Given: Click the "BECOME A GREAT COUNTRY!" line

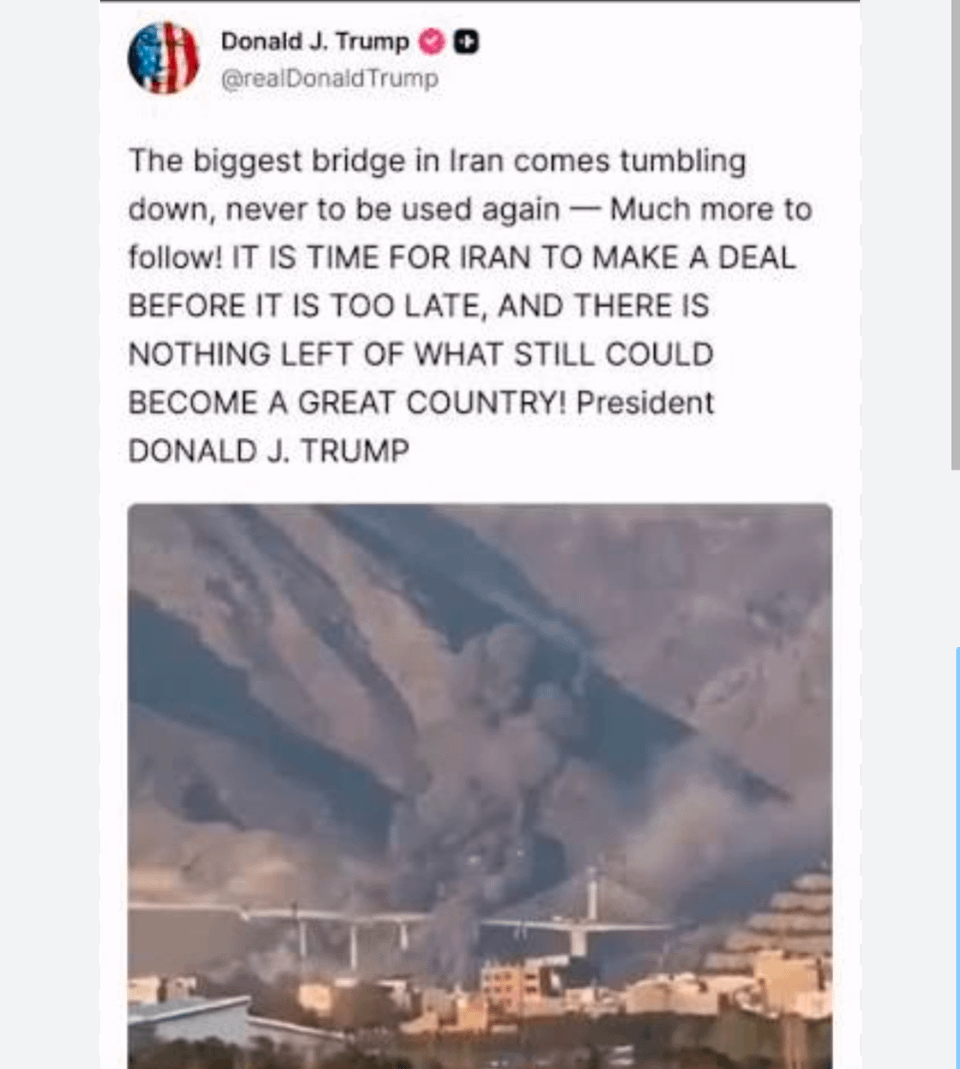Looking at the screenshot, I should point(347,403).
